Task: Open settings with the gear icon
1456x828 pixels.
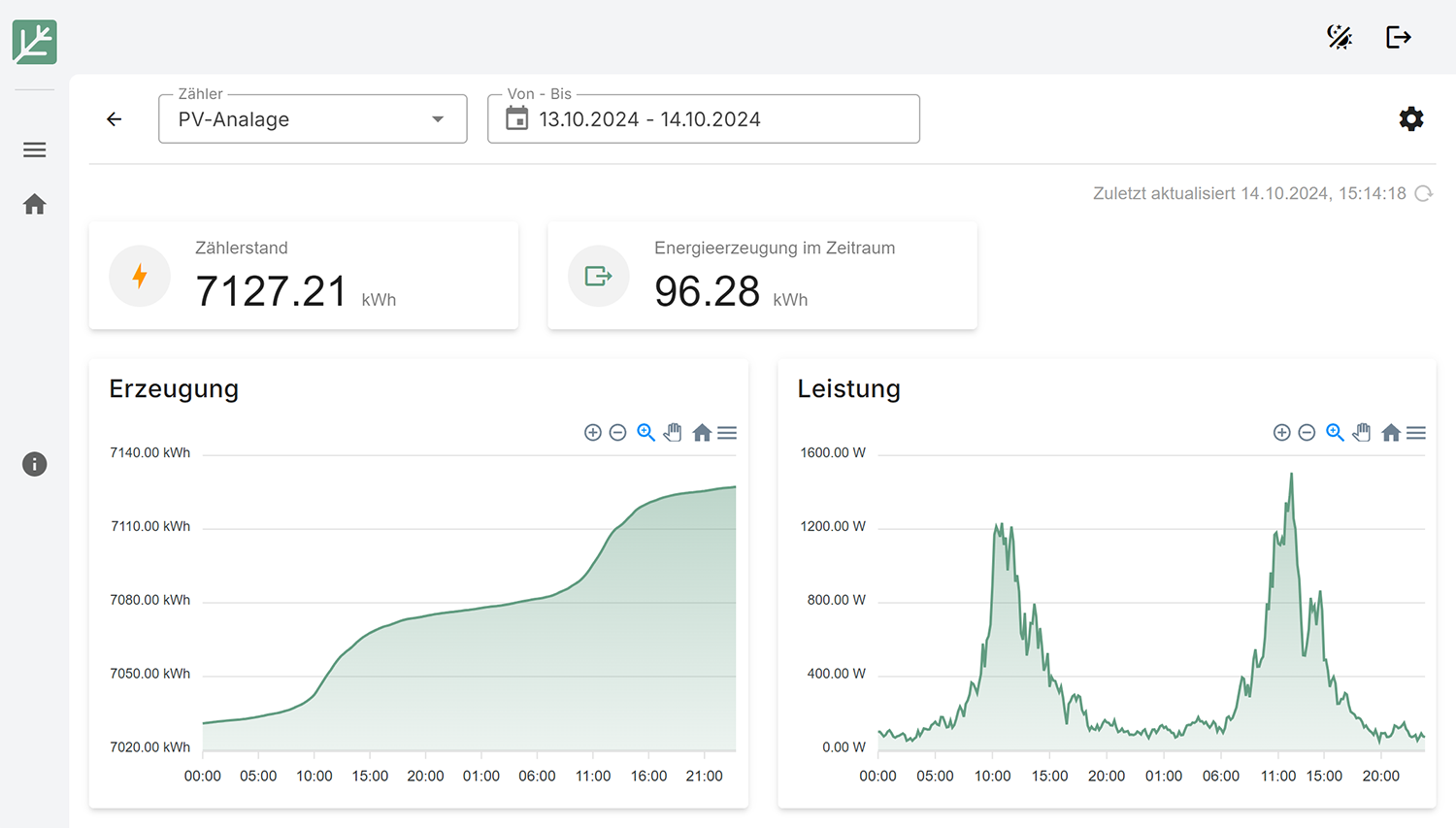Action: point(1410,119)
